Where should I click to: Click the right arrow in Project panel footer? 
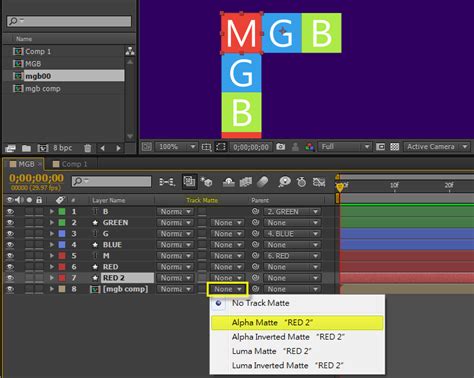(118, 148)
